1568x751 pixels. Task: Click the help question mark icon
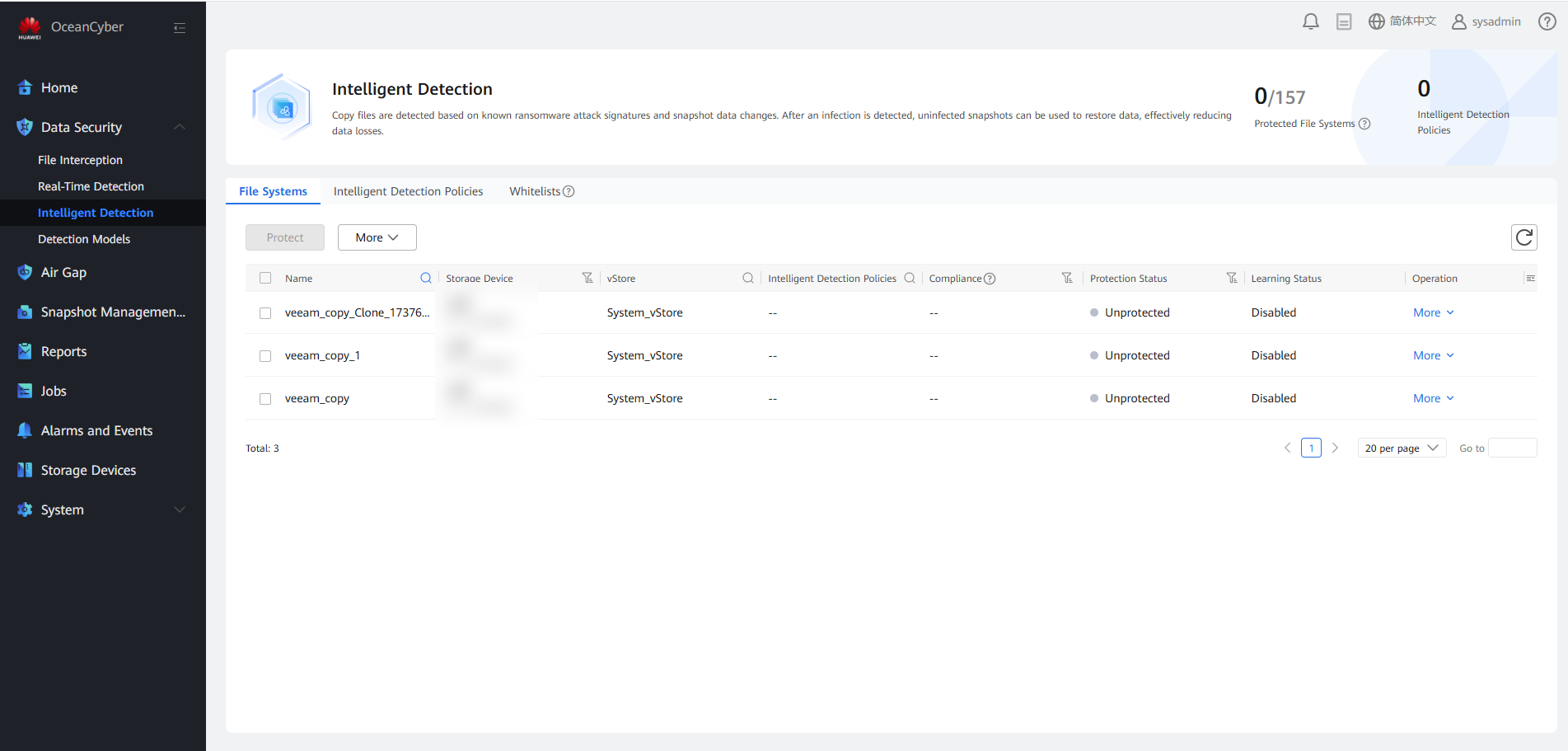tap(1547, 21)
